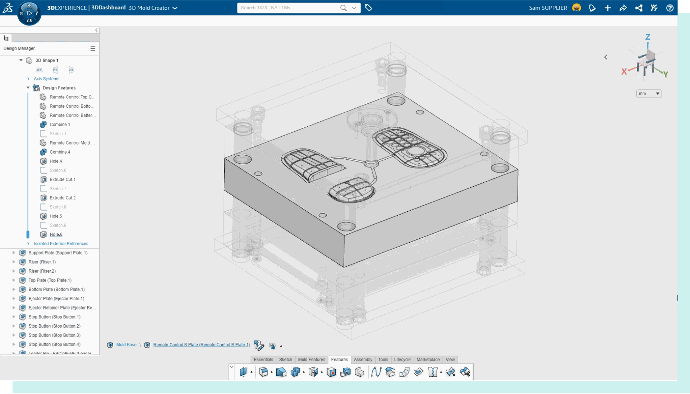Switch to the Assembly tab
Screen dimensions: 690x394
[363, 360]
